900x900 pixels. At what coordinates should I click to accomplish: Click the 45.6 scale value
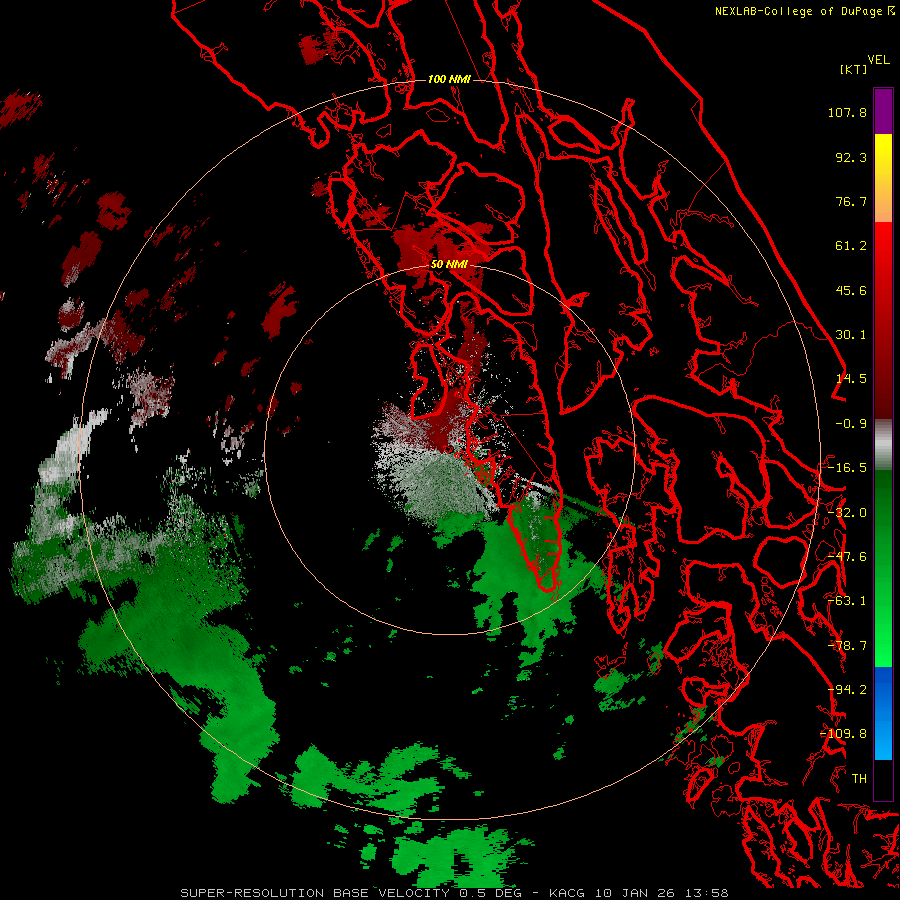pyautogui.click(x=851, y=290)
